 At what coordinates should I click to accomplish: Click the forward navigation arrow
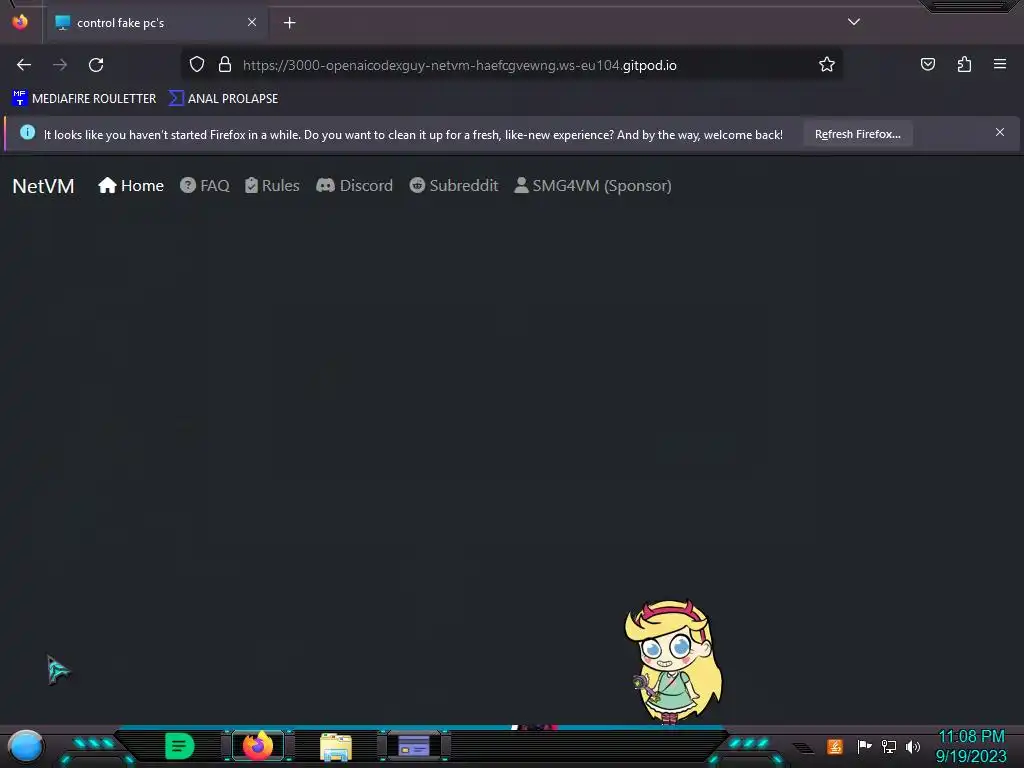point(60,65)
